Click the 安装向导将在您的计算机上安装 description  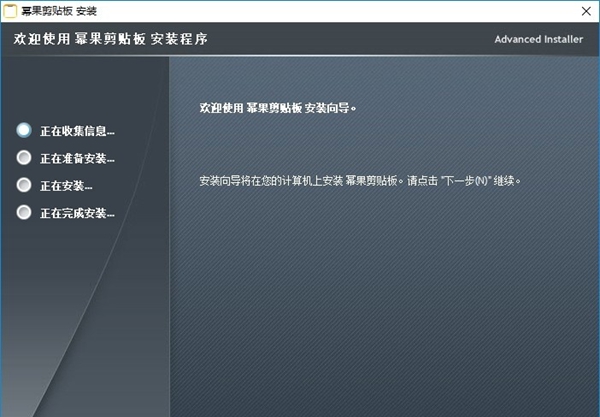tap(360, 181)
